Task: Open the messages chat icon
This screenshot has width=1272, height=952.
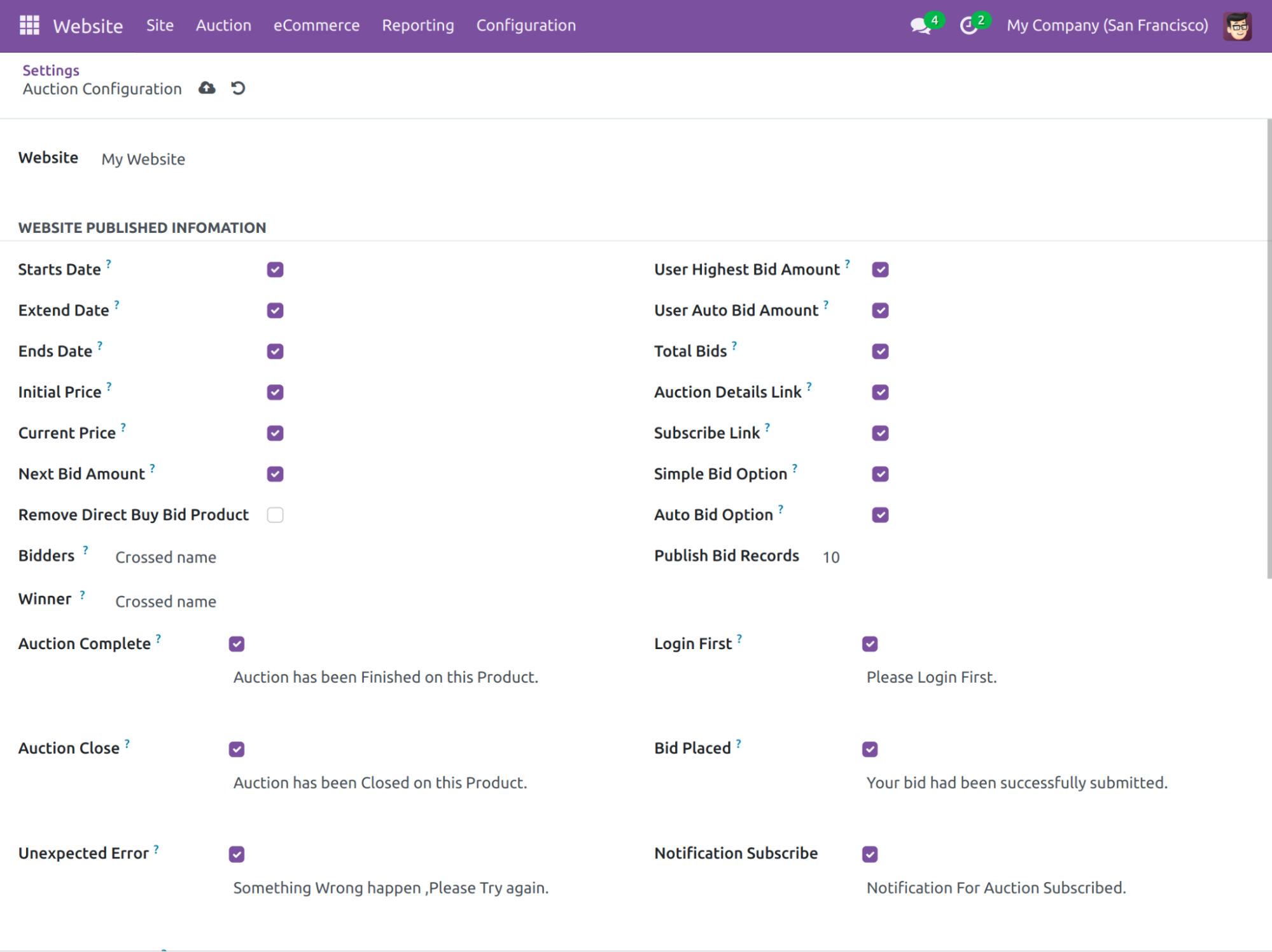Action: [x=920, y=25]
